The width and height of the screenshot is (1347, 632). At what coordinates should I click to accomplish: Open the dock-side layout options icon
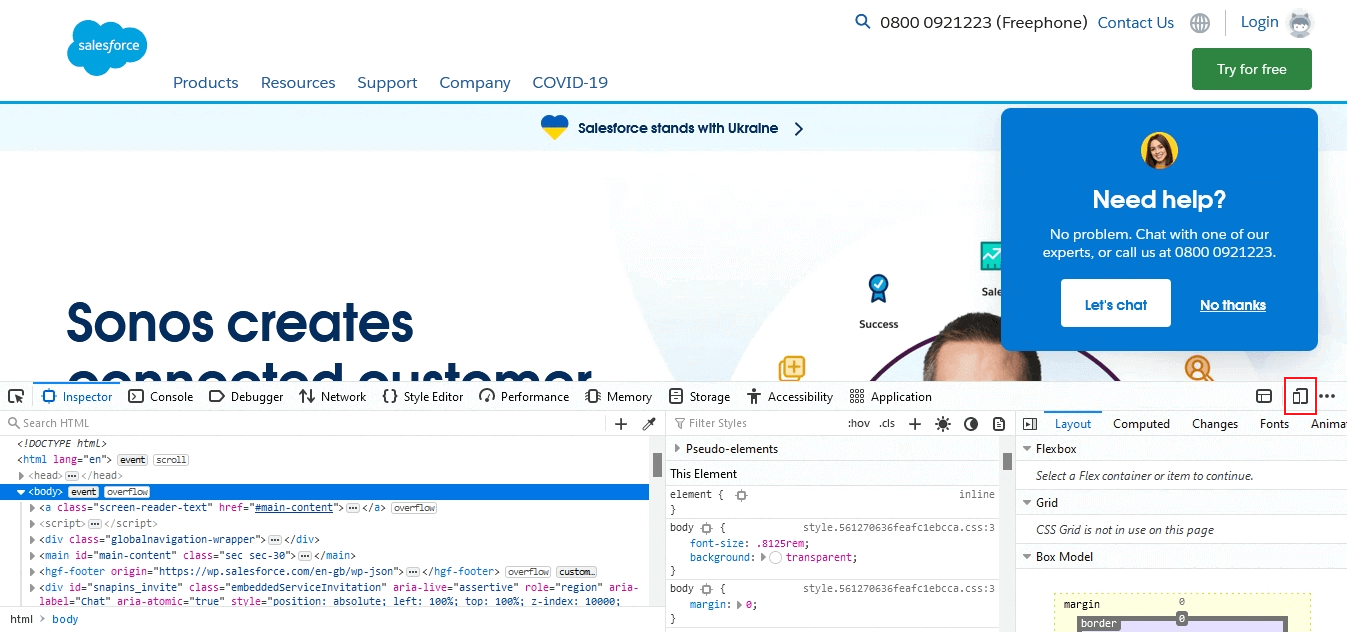click(1264, 397)
